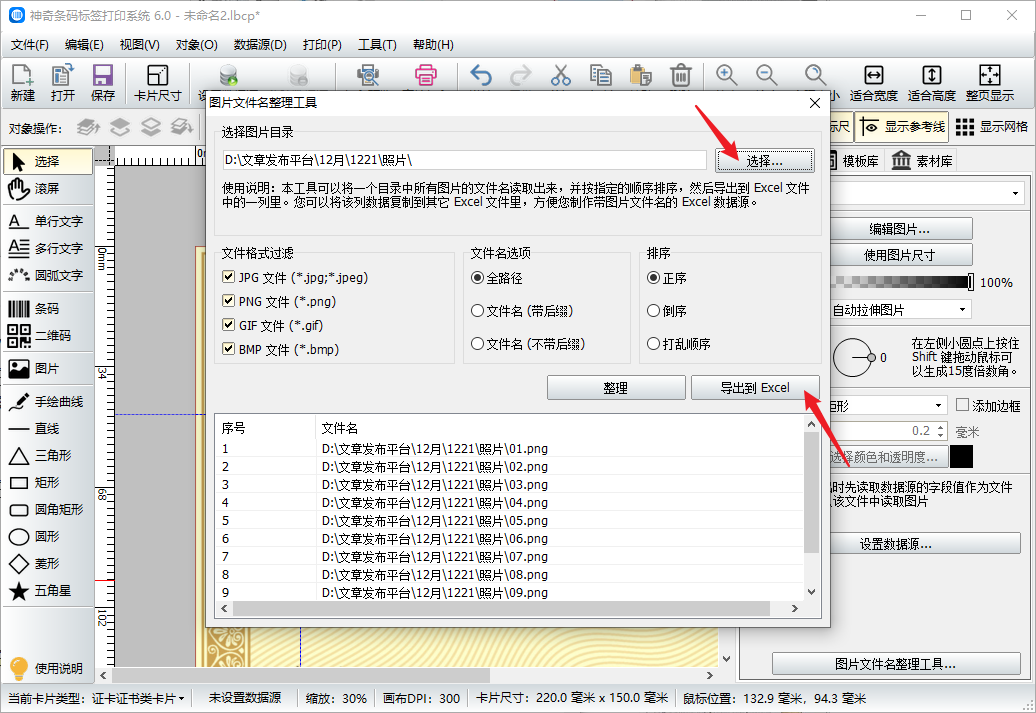Click the 图片文件名整理工具... button
Image resolution: width=1036 pixels, height=713 pixels.
tap(896, 663)
